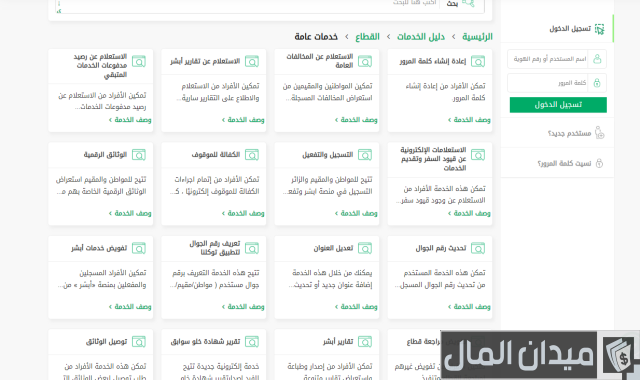640x380 pixels.
Task: Click the كلمة المرور password input field
Action: [557, 83]
